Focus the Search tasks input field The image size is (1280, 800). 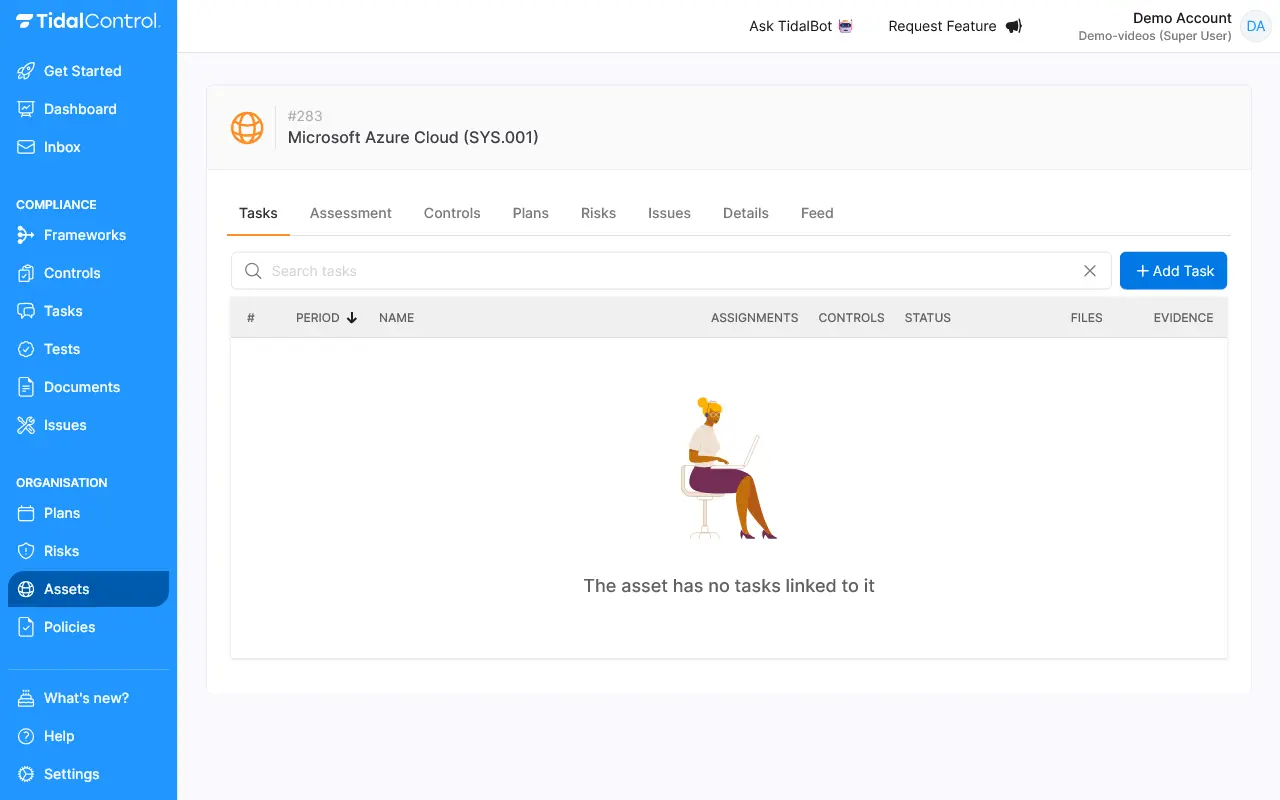click(671, 271)
